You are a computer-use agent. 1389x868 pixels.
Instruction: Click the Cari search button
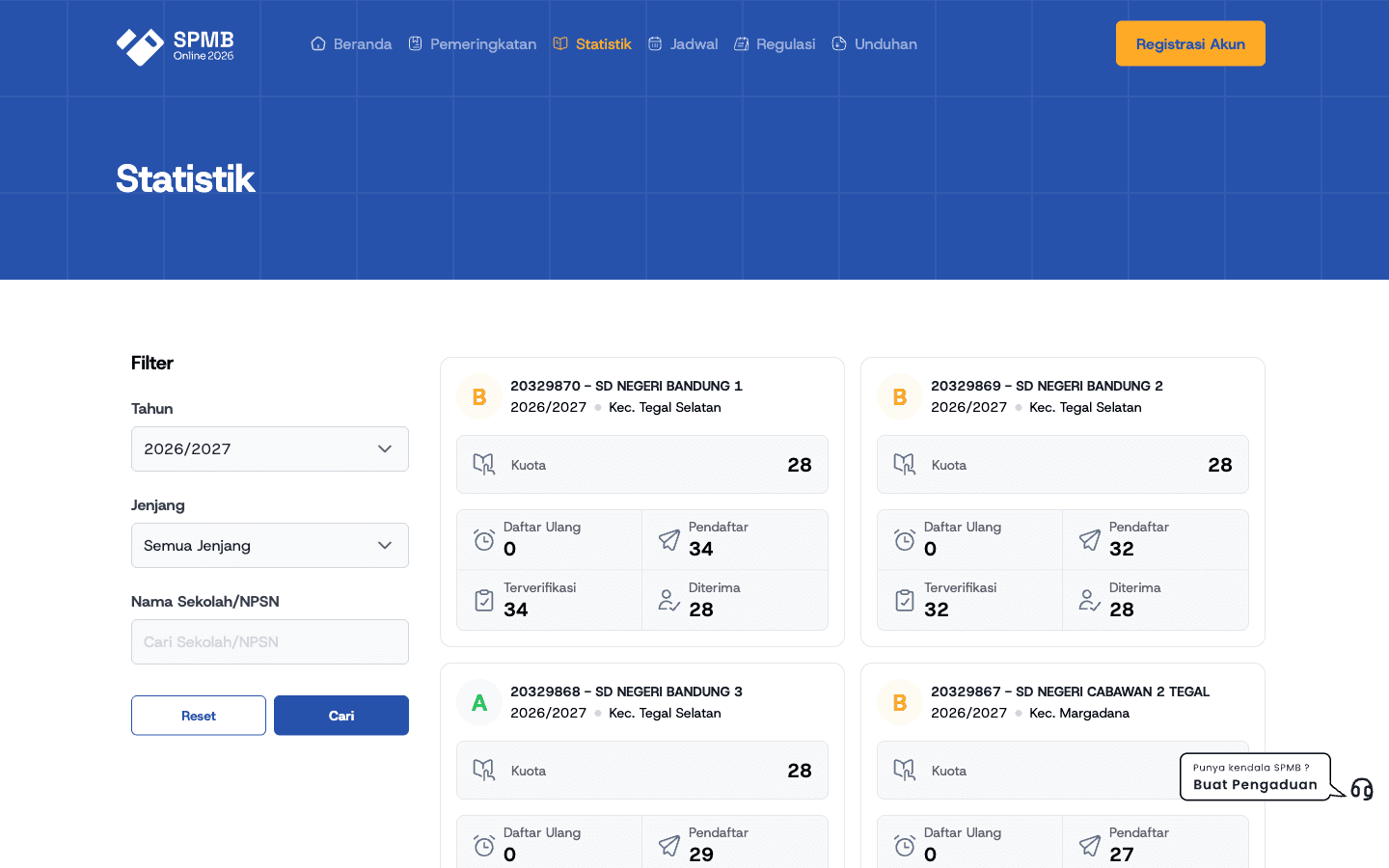[x=341, y=716]
